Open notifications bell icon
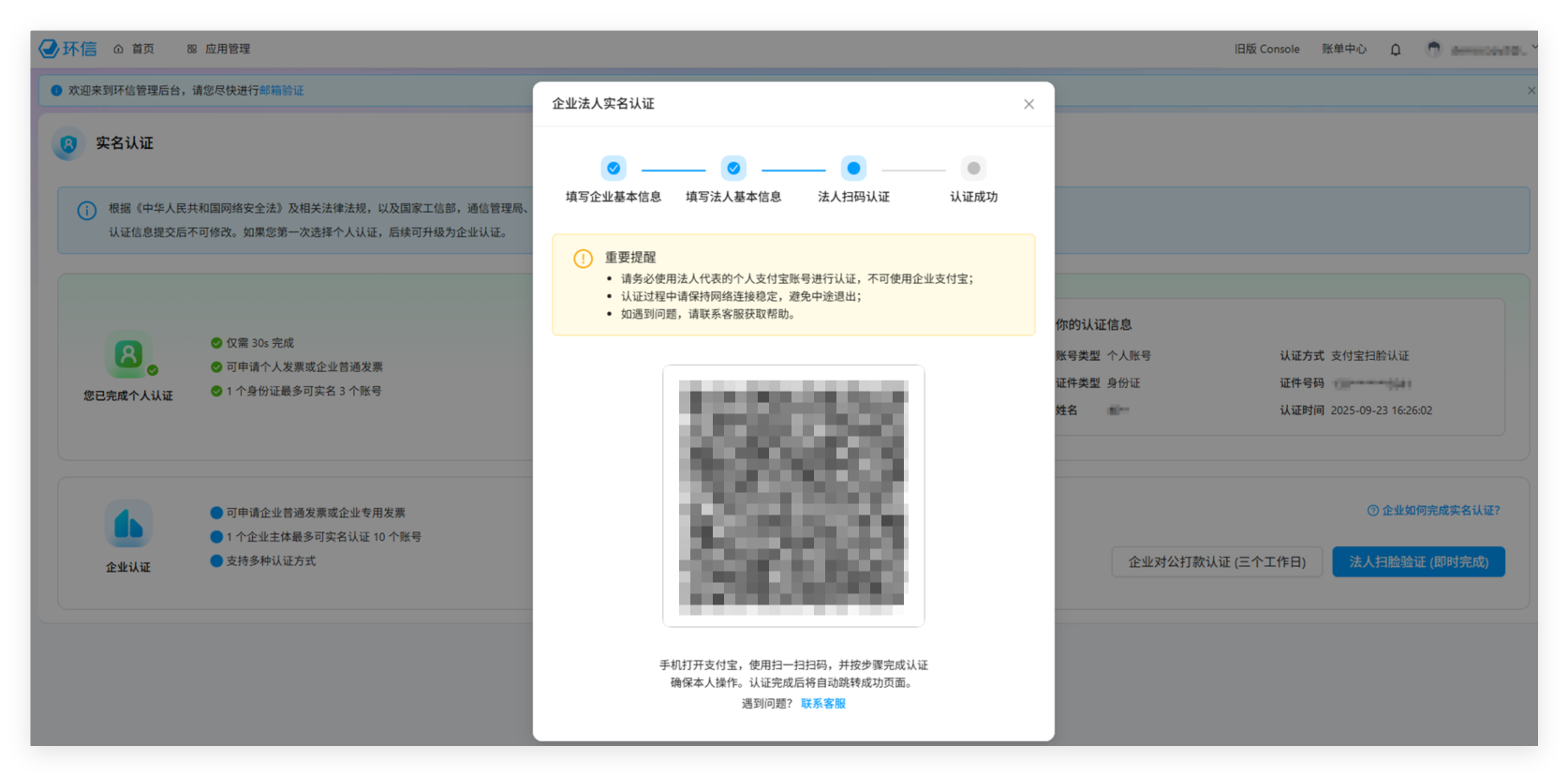The height and width of the screenshot is (776, 1568). [1396, 50]
